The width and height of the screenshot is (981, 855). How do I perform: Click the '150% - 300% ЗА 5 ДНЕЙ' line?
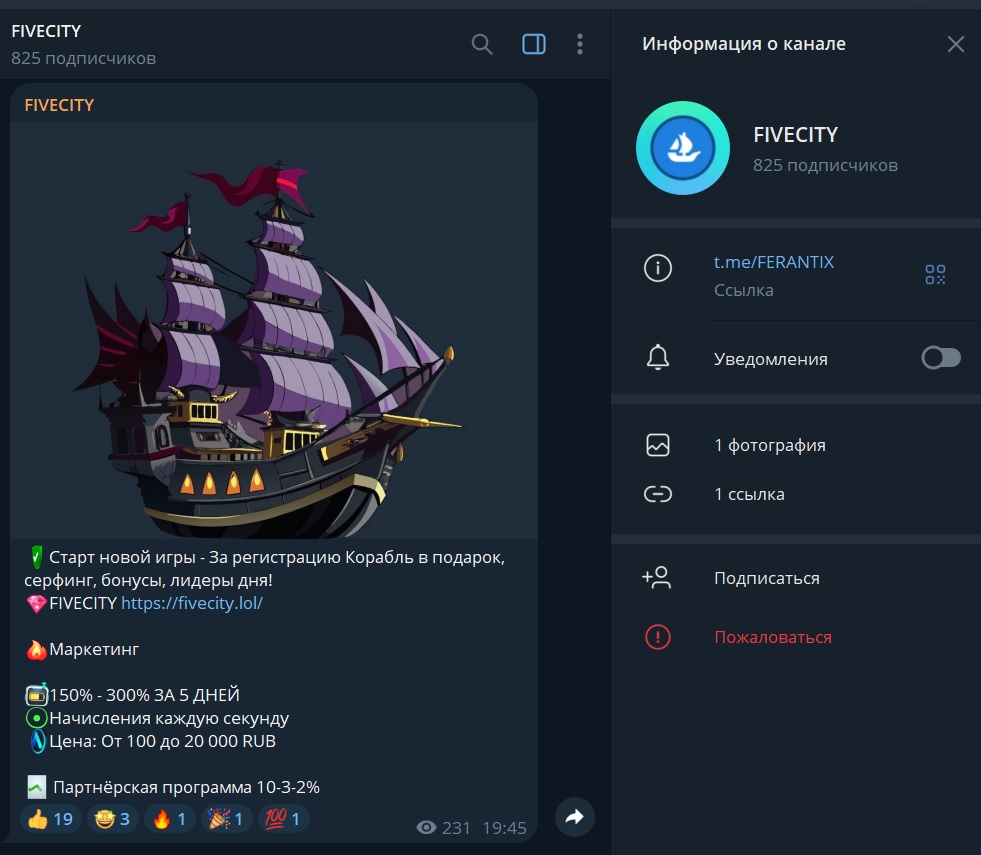tap(145, 695)
